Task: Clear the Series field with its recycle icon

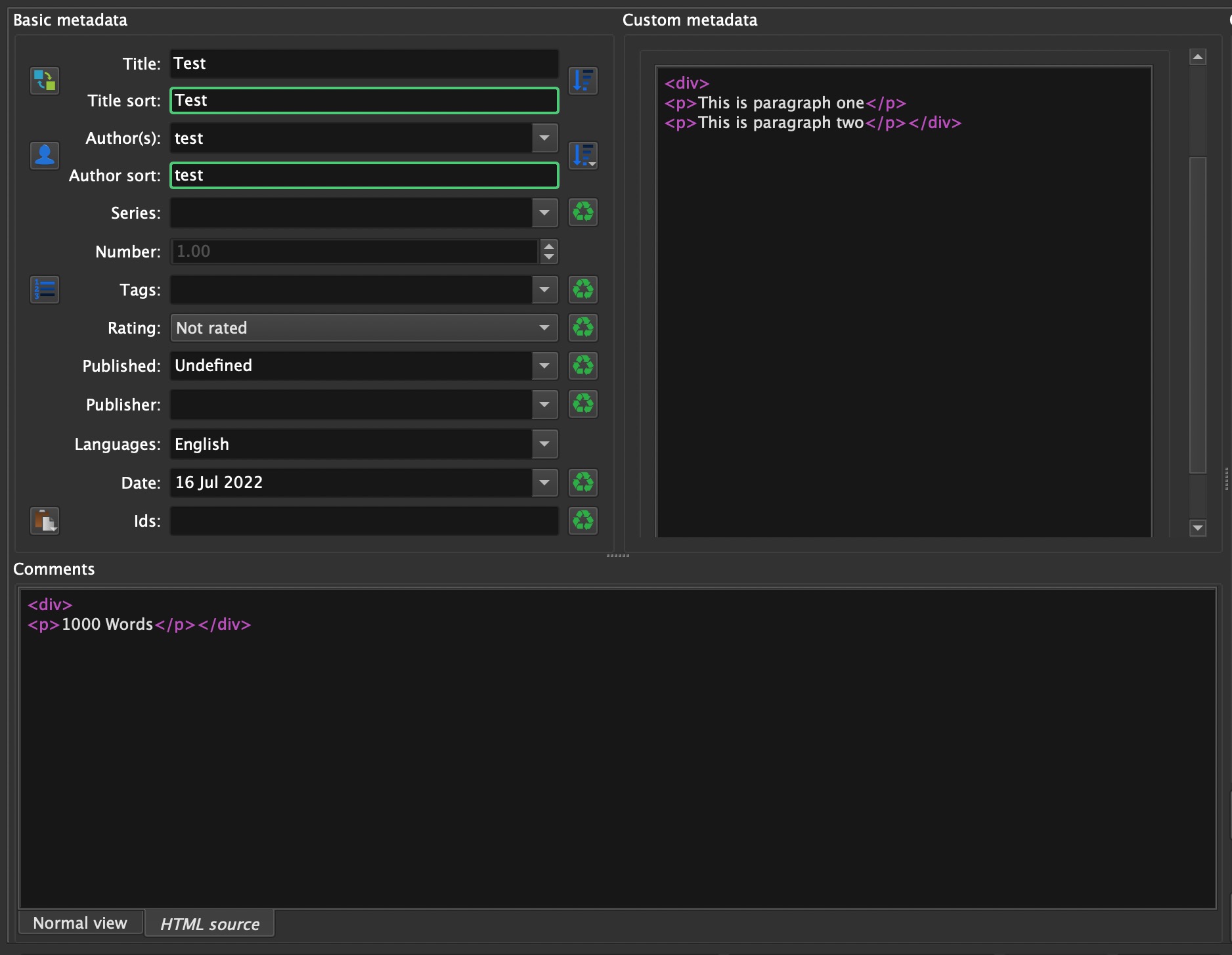Action: click(x=583, y=213)
